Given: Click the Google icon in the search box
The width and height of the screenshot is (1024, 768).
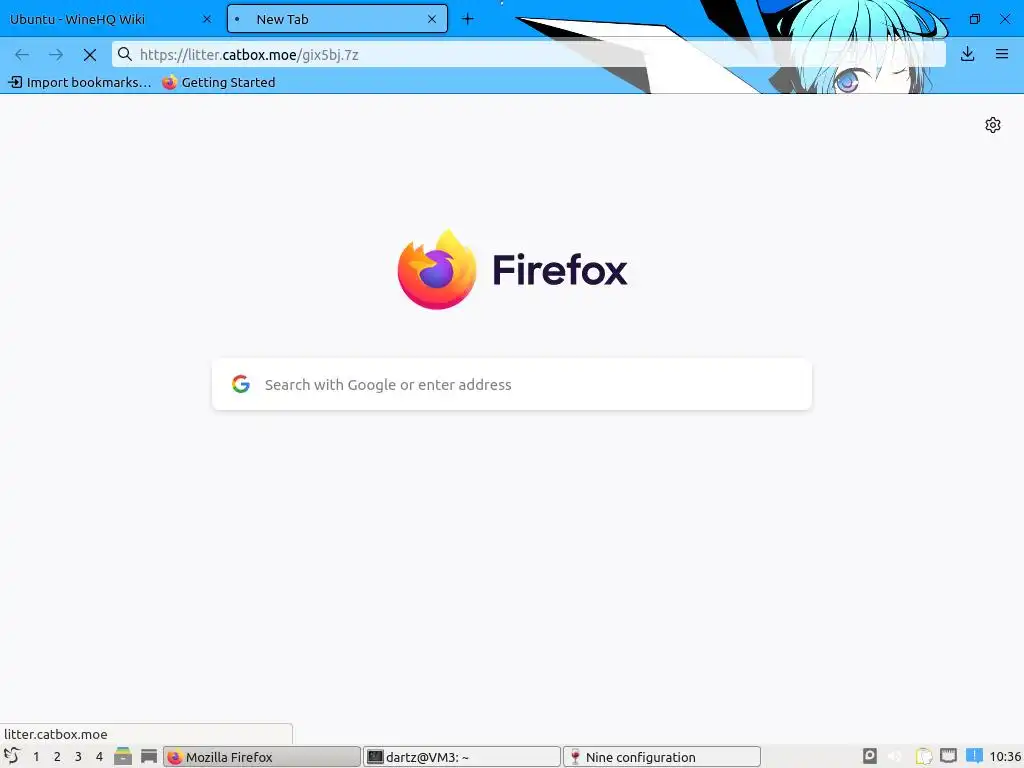Looking at the screenshot, I should [x=241, y=384].
